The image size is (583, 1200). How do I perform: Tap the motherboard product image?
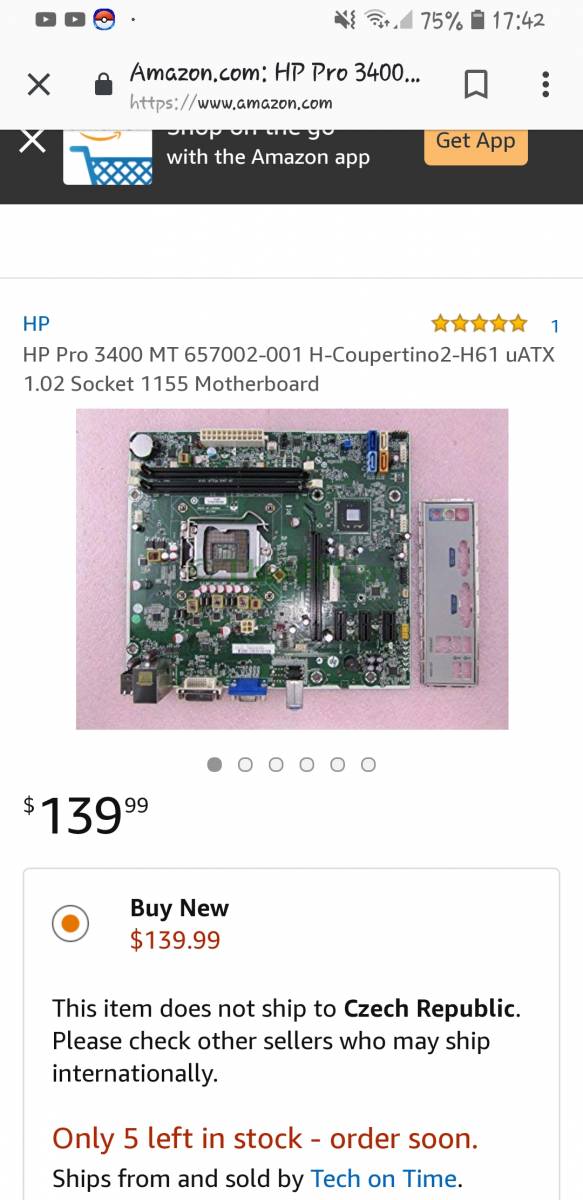tap(292, 569)
